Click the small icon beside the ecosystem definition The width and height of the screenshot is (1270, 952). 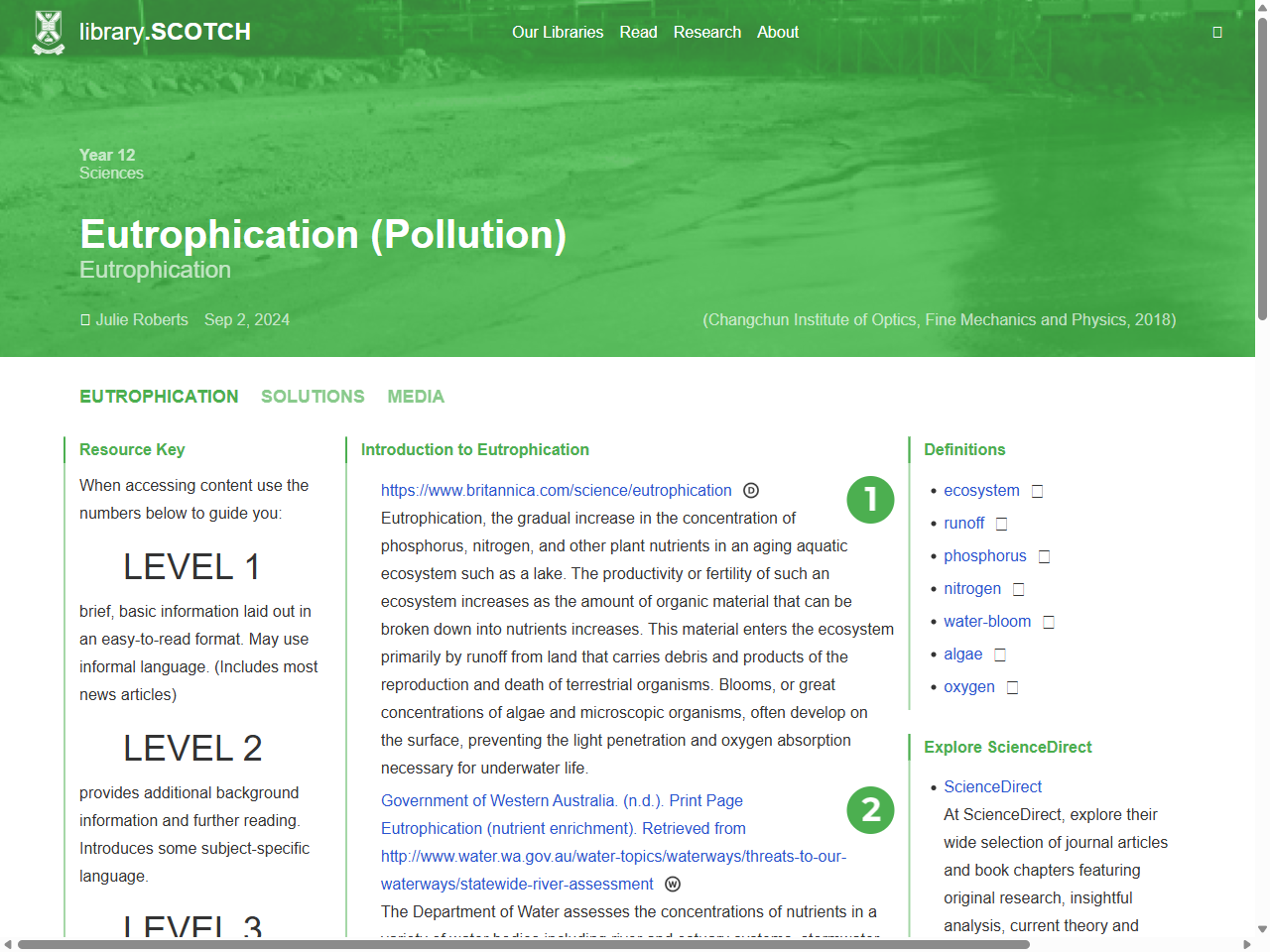click(x=1036, y=490)
